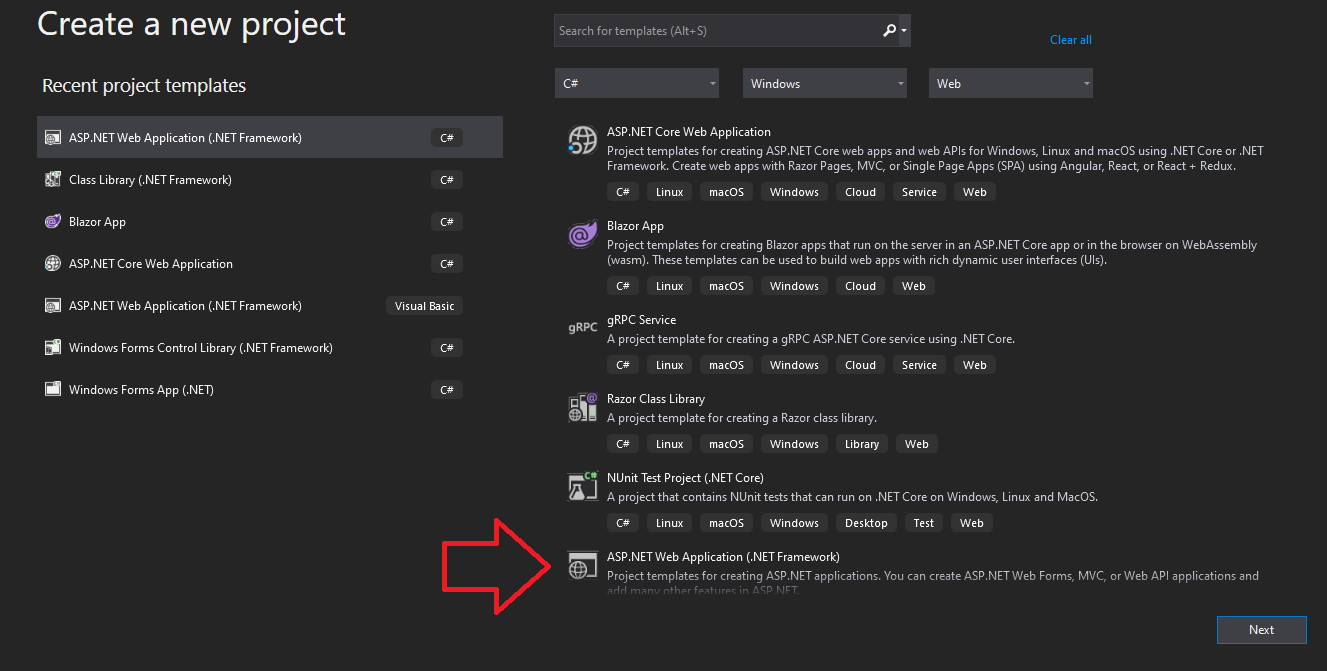Click the Windows Forms App (.NET) recent icon

point(53,390)
